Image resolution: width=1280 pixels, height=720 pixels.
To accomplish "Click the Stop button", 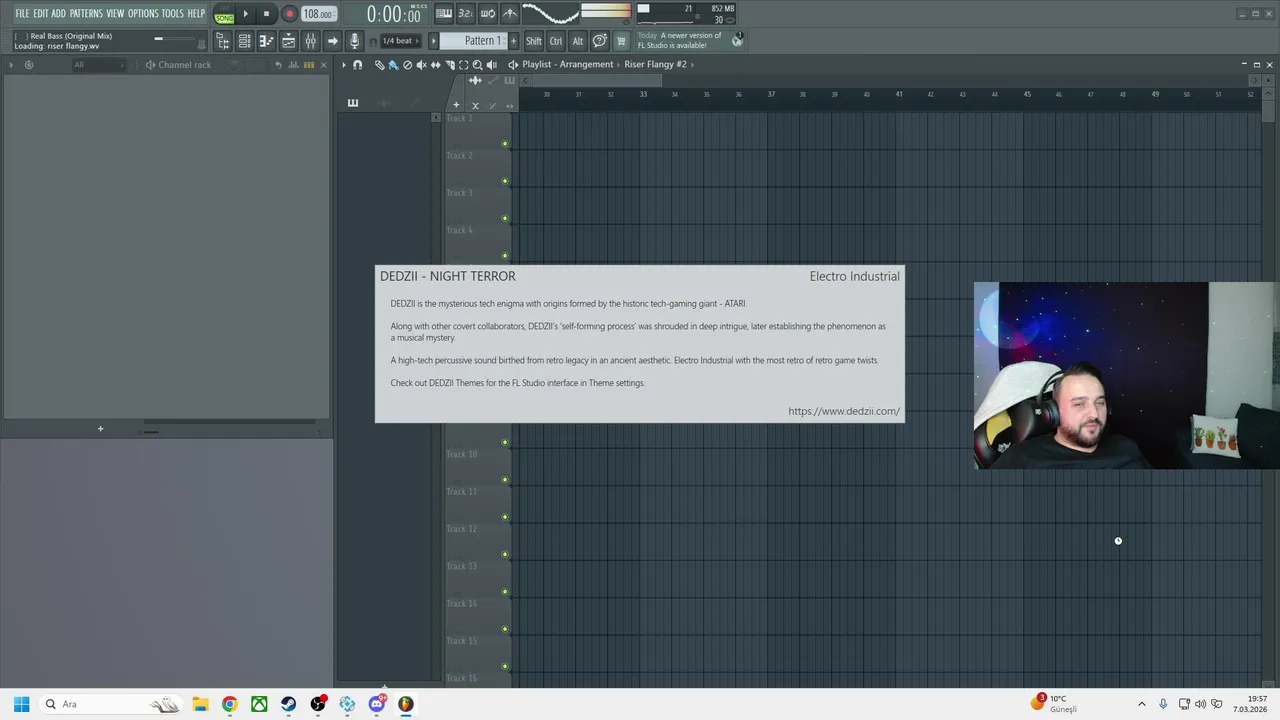I will 266,14.
